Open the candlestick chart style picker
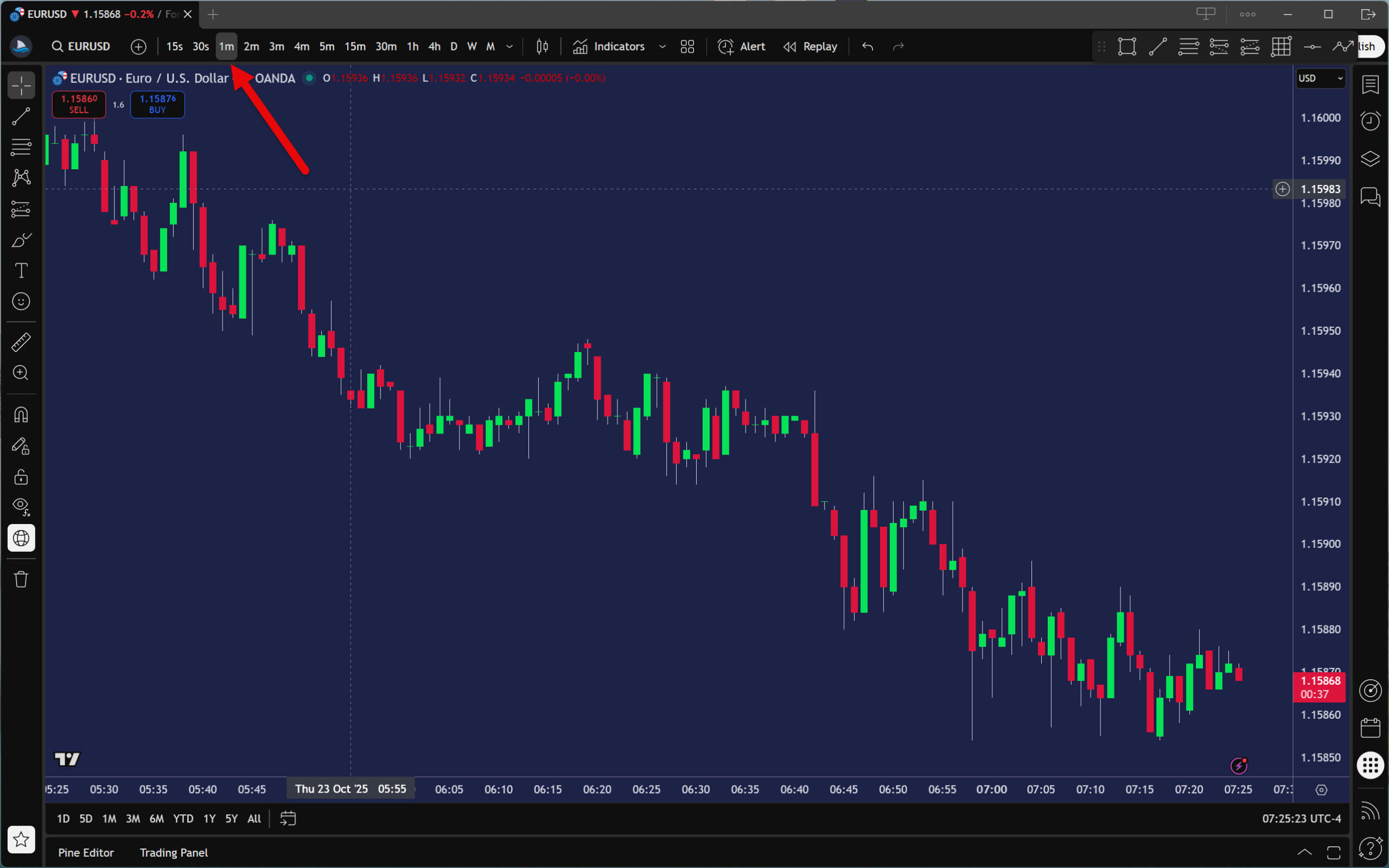 (x=542, y=47)
